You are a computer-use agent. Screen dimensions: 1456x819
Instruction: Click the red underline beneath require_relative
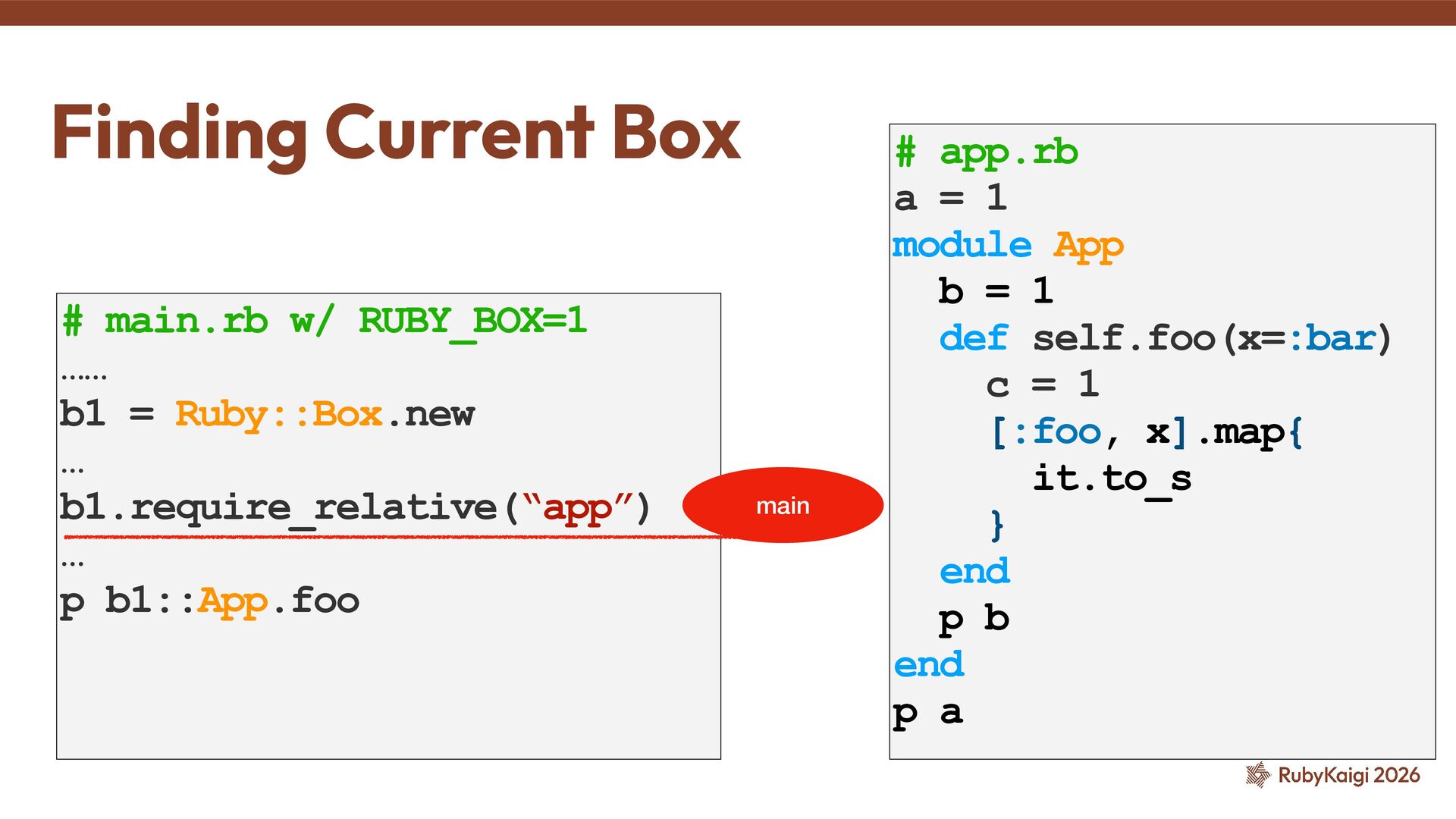point(379,537)
